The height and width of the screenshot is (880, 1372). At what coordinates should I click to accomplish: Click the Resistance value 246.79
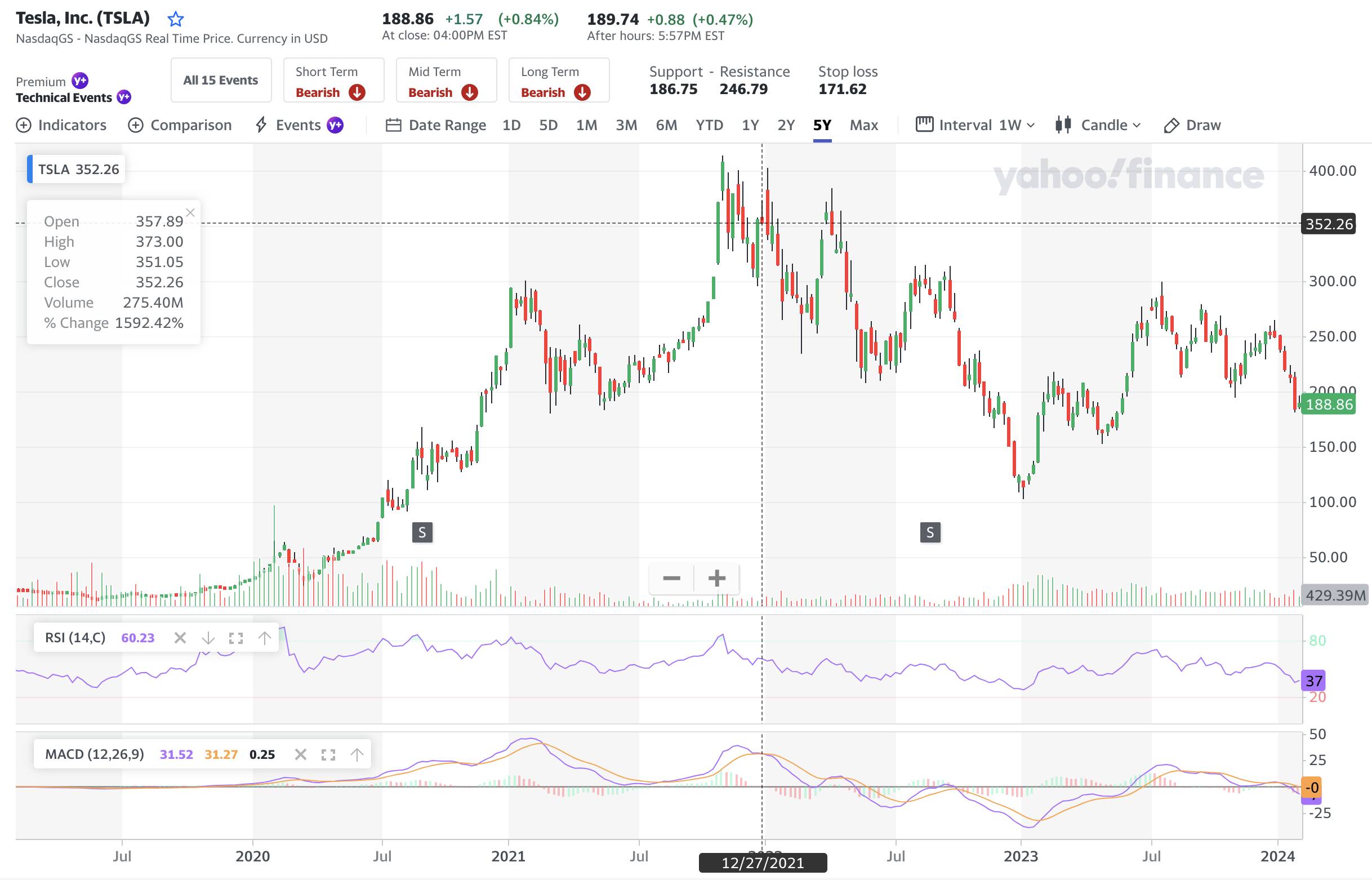(x=743, y=89)
